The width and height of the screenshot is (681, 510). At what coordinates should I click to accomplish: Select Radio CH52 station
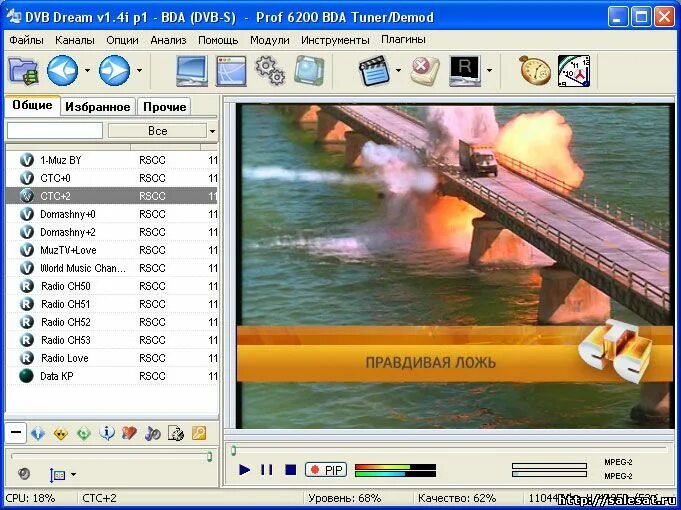tap(112, 322)
